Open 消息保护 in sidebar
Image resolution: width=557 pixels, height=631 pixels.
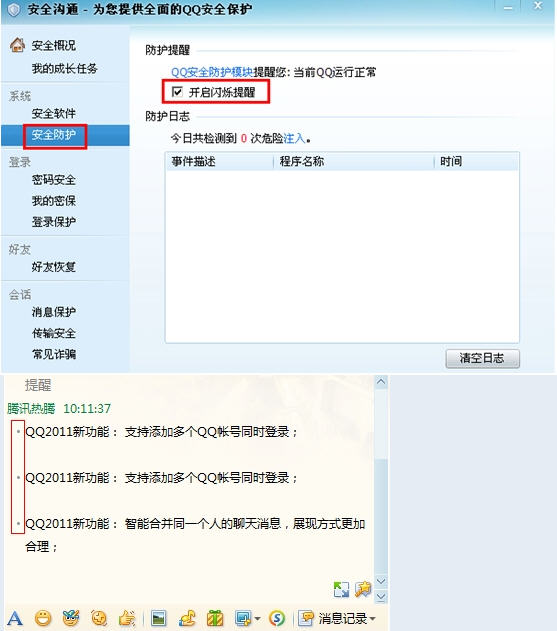54,311
